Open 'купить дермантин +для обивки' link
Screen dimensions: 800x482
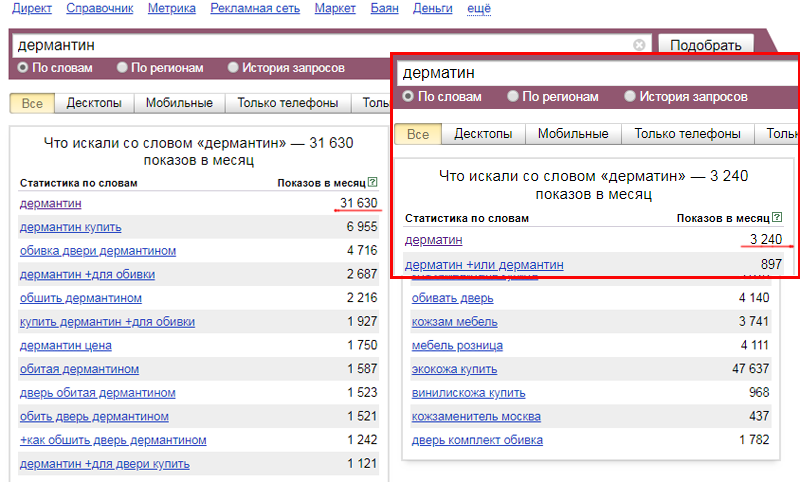(107, 322)
